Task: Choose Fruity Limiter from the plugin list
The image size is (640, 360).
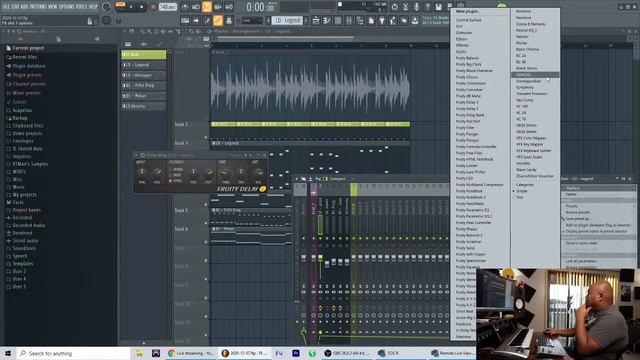Action: coord(467,166)
